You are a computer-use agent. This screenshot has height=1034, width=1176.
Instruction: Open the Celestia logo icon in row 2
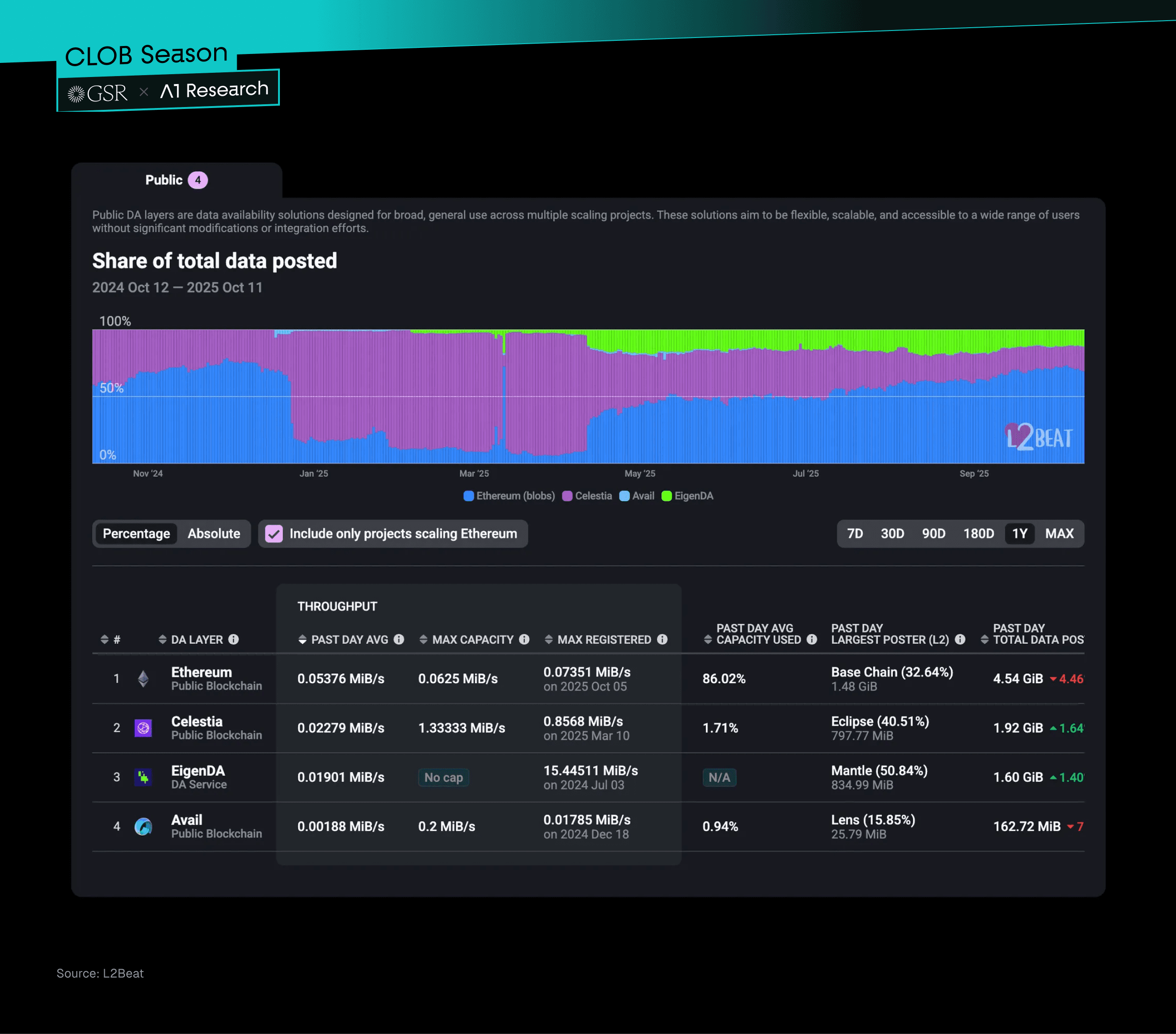(143, 728)
